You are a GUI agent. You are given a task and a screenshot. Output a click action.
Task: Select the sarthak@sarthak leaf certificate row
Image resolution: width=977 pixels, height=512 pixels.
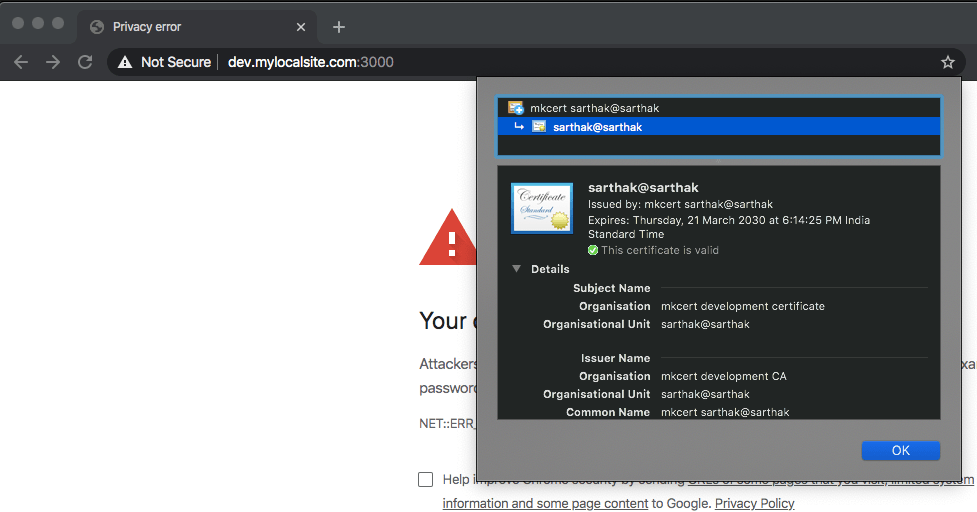(x=718, y=126)
